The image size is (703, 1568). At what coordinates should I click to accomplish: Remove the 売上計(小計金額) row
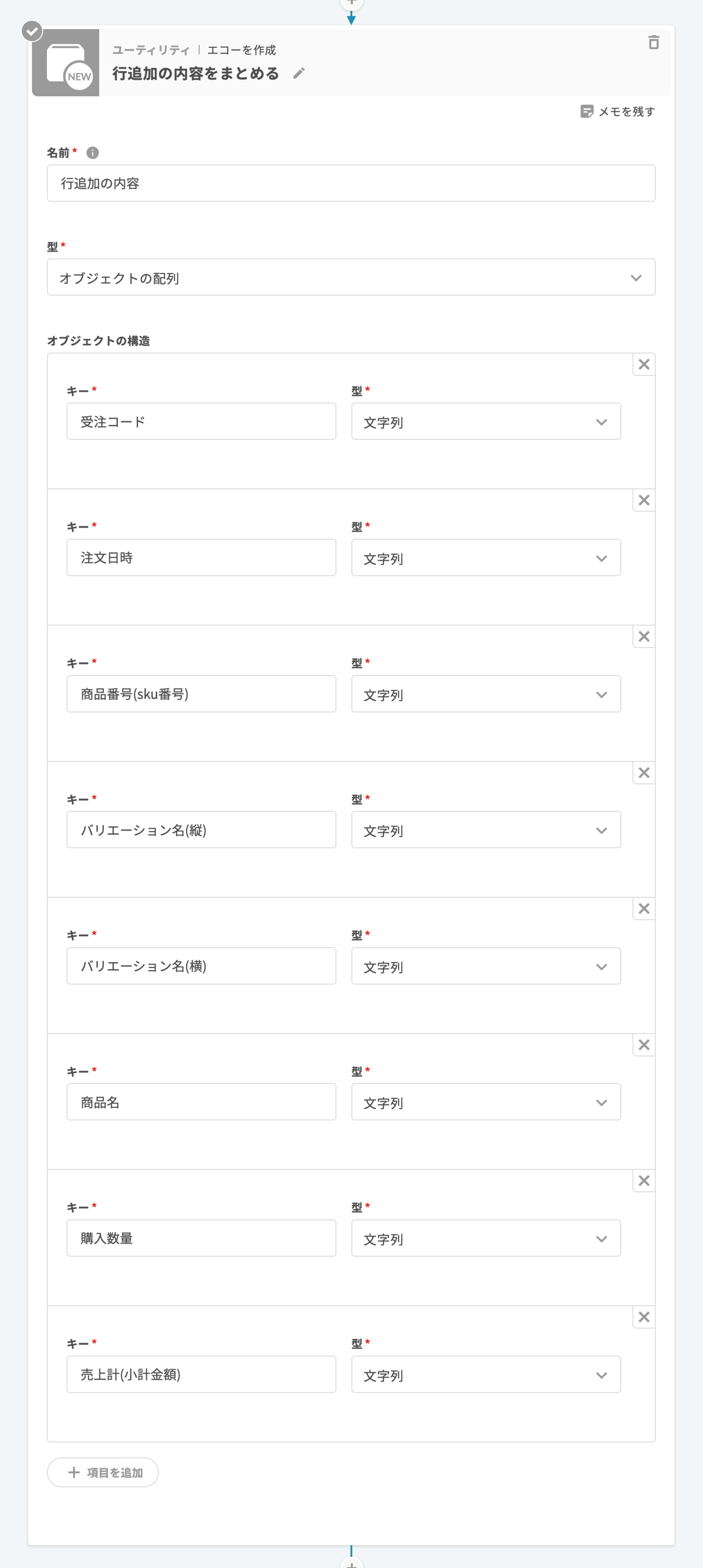click(x=644, y=1317)
